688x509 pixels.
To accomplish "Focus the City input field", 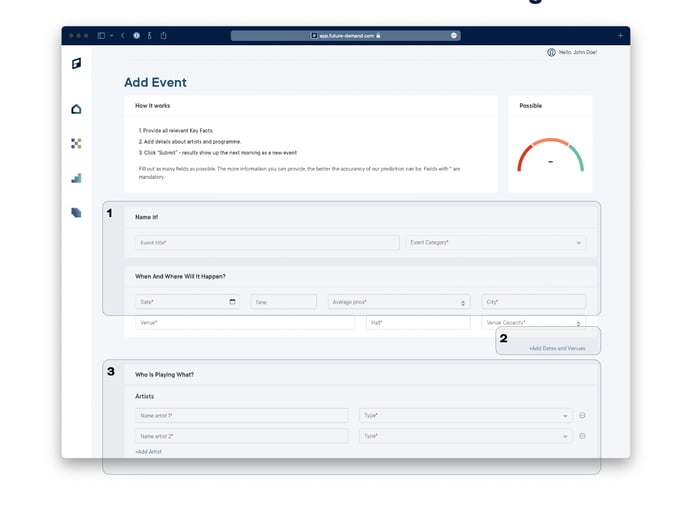I will 534,301.
